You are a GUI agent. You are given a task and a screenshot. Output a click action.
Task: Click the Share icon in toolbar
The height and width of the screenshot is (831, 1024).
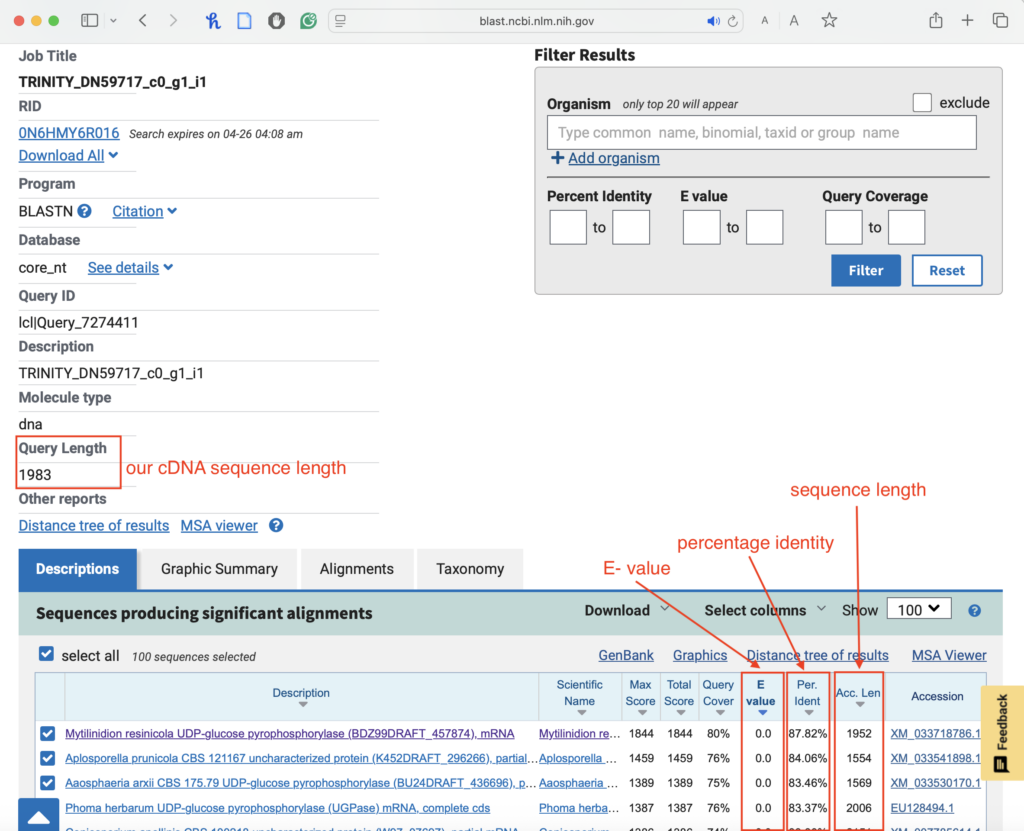tap(935, 20)
